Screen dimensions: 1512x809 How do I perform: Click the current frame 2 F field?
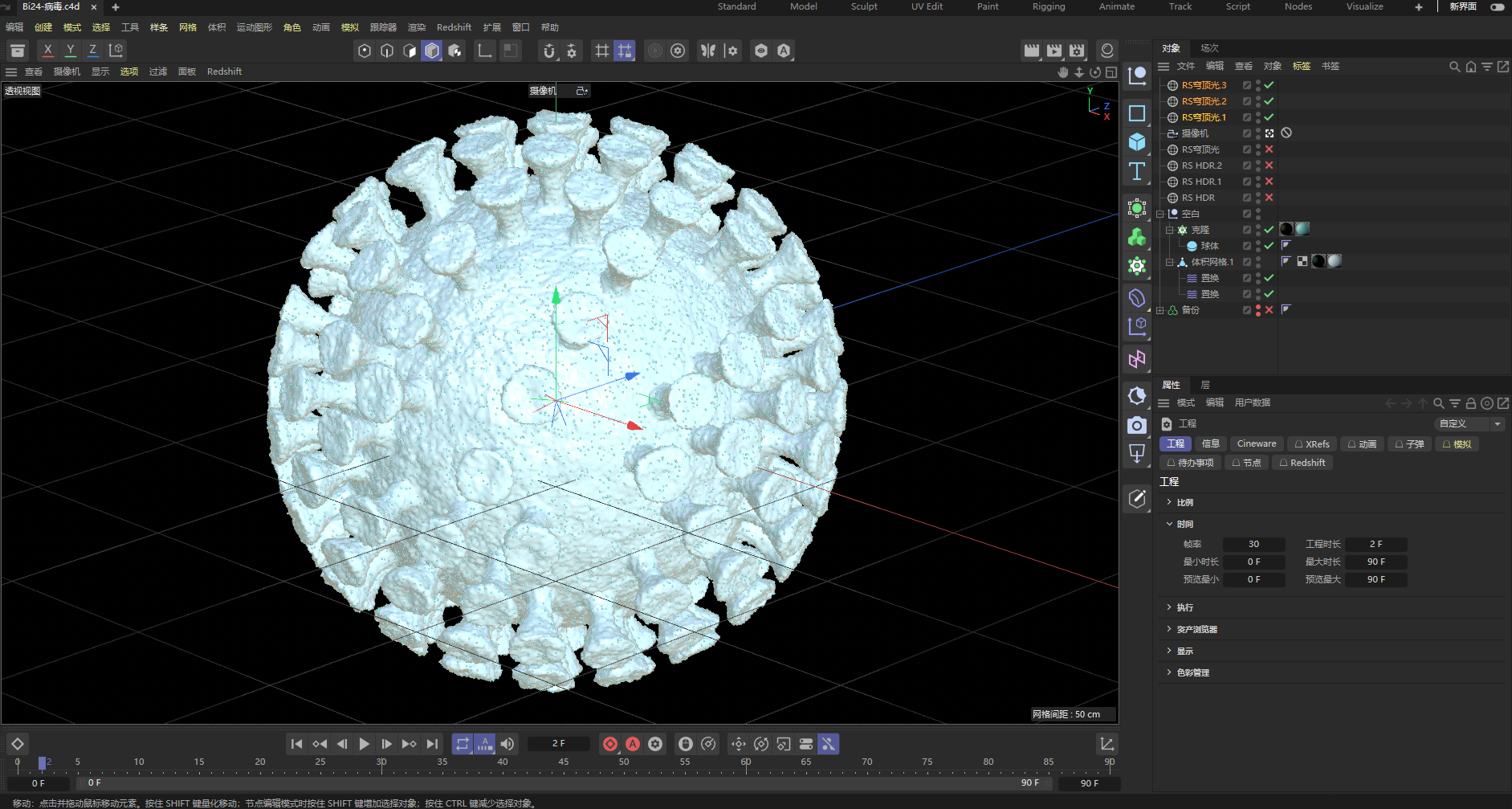point(559,744)
